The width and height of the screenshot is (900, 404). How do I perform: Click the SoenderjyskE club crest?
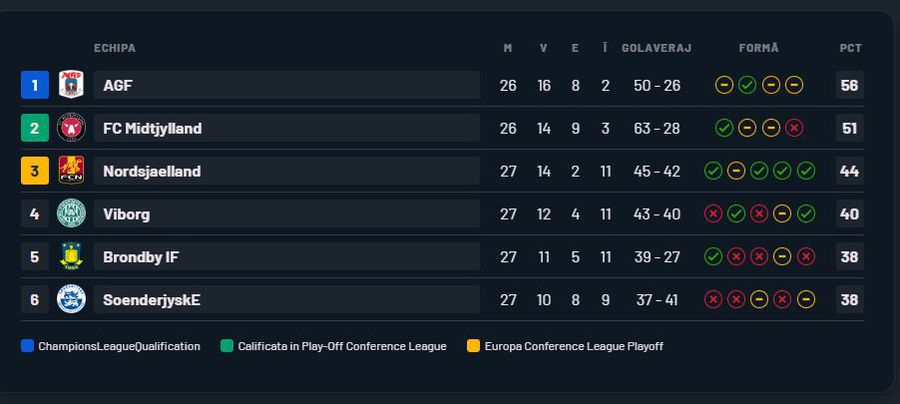71,299
